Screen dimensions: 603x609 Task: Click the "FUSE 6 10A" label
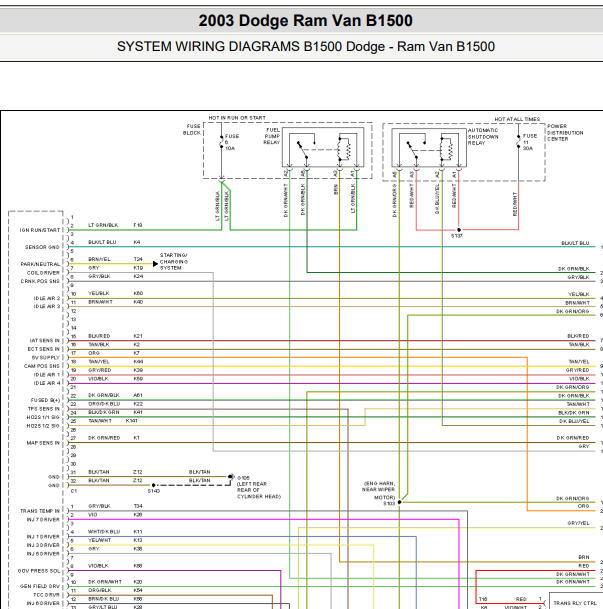click(232, 142)
